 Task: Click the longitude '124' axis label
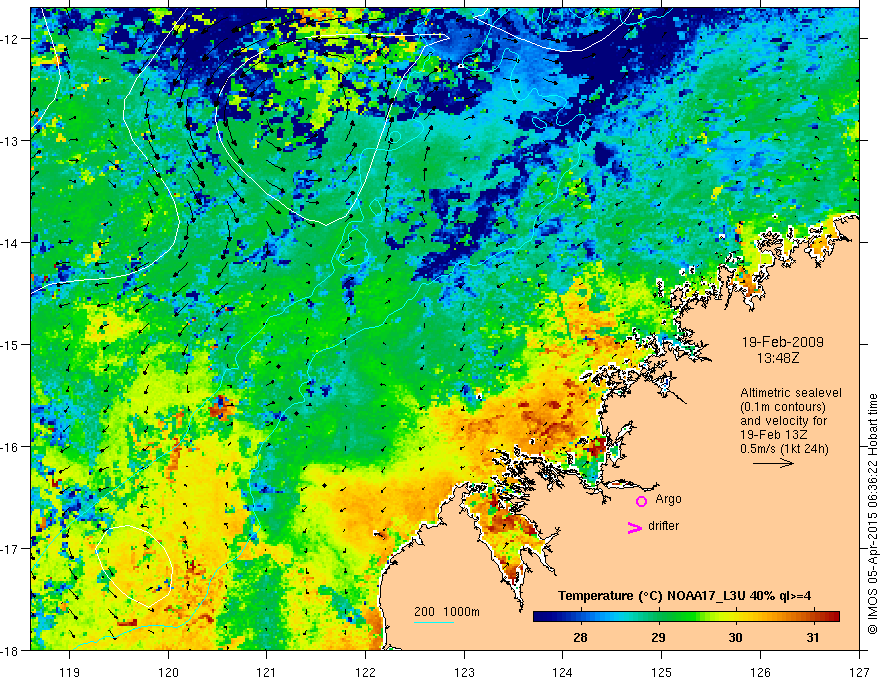pyautogui.click(x=563, y=672)
